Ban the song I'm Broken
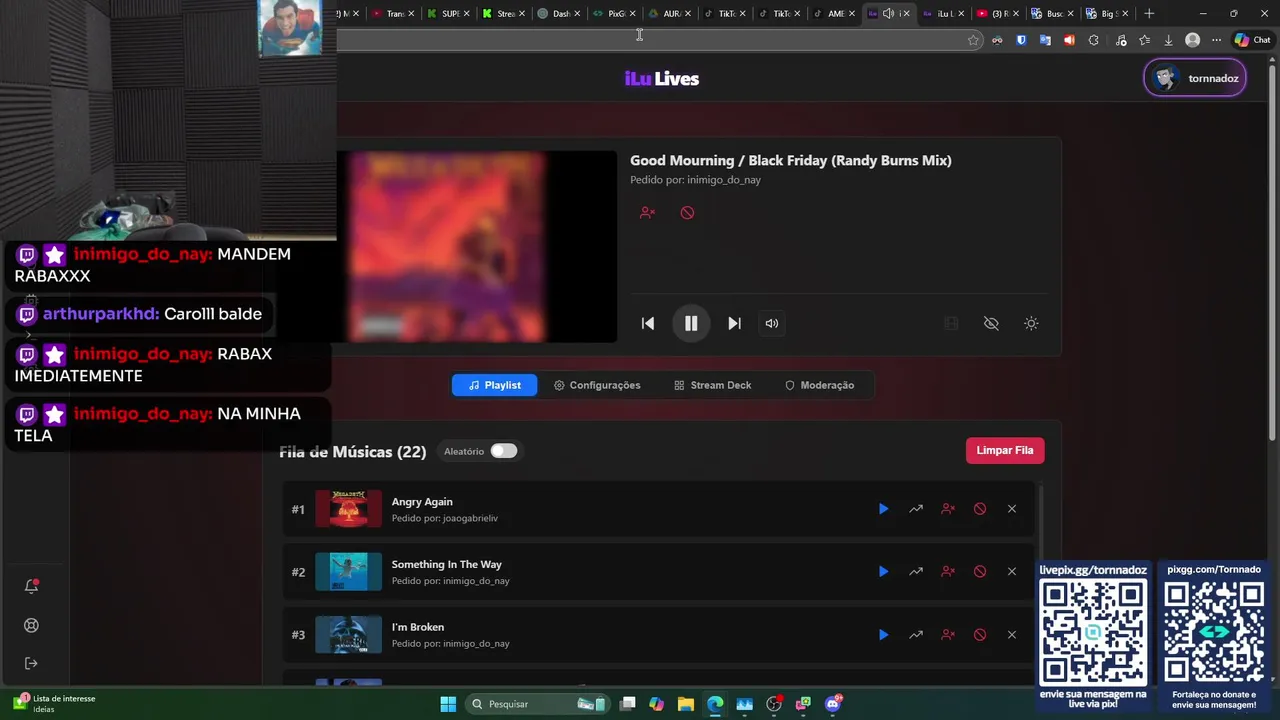This screenshot has width=1280, height=720. pyautogui.click(x=979, y=635)
